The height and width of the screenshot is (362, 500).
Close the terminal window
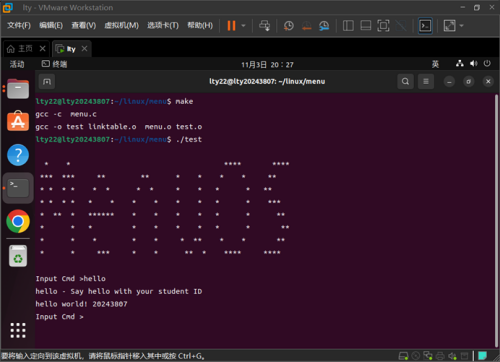(x=488, y=82)
